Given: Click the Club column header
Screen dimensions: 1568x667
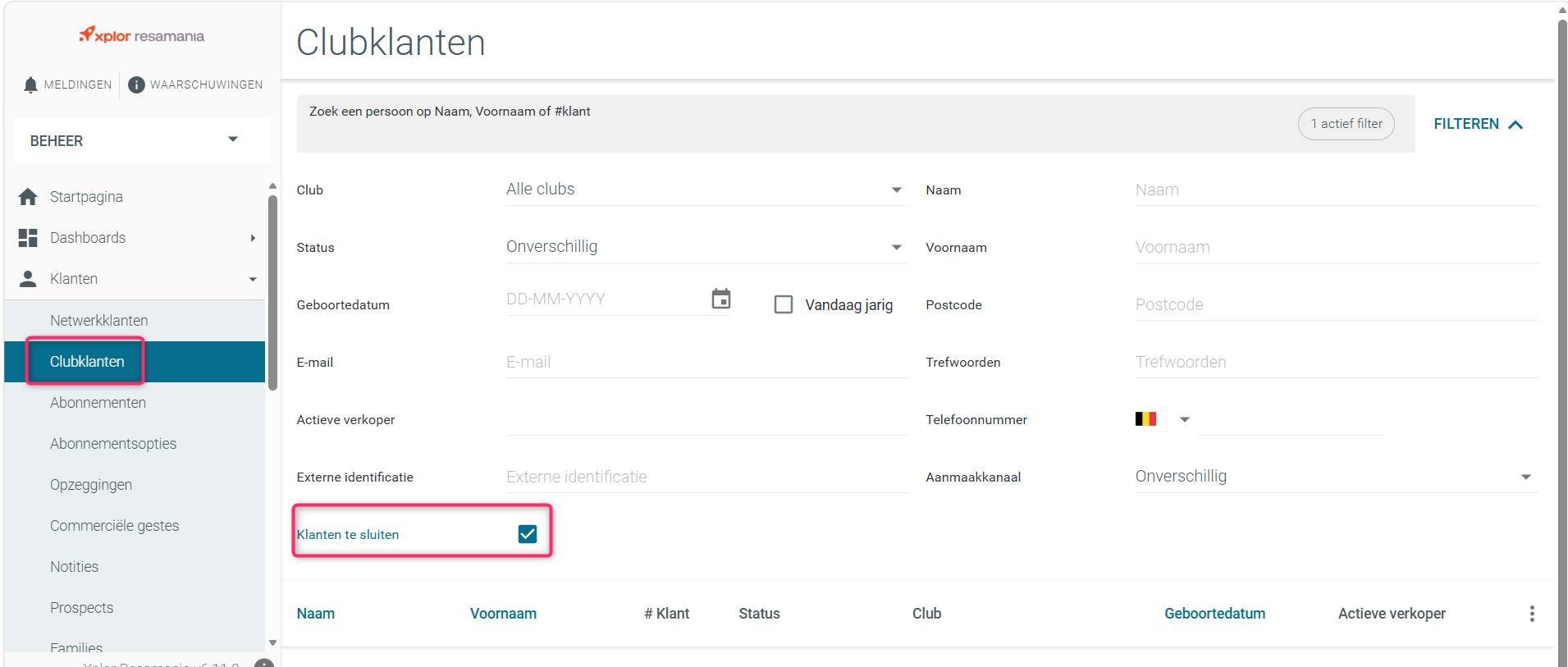Looking at the screenshot, I should click(x=926, y=614).
